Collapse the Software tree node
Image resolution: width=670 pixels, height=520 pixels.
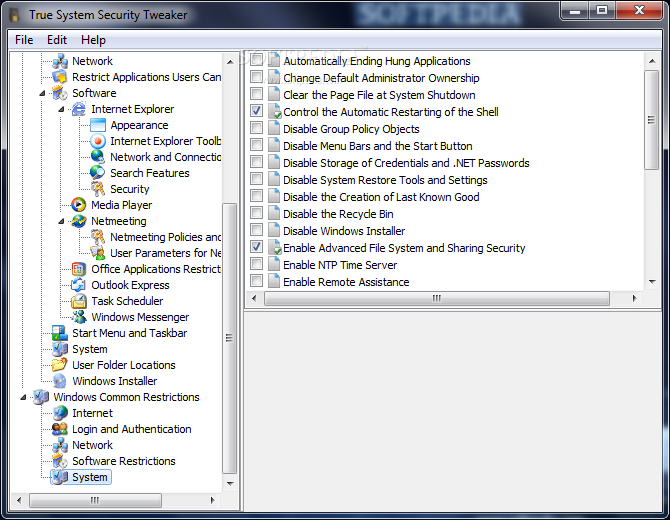click(x=42, y=93)
